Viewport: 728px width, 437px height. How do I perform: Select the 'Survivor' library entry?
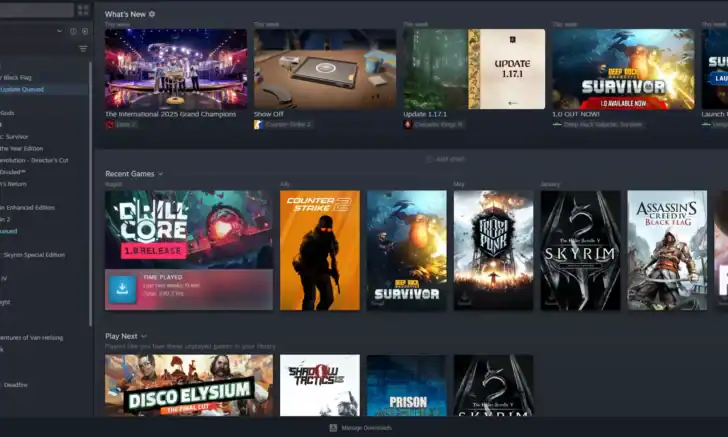pyautogui.click(x=44, y=137)
